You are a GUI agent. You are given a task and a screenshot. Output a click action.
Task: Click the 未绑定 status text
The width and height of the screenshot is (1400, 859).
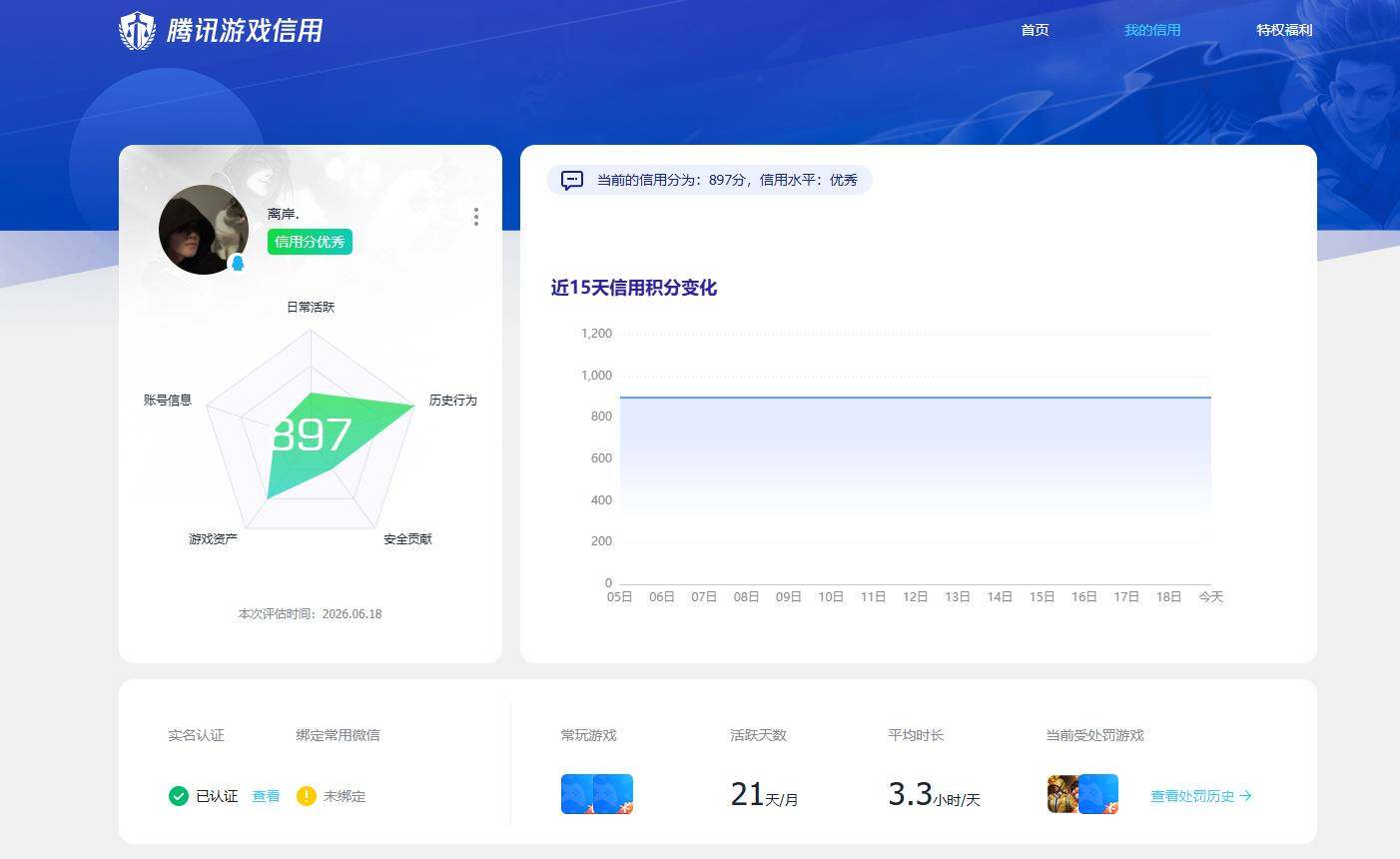345,796
